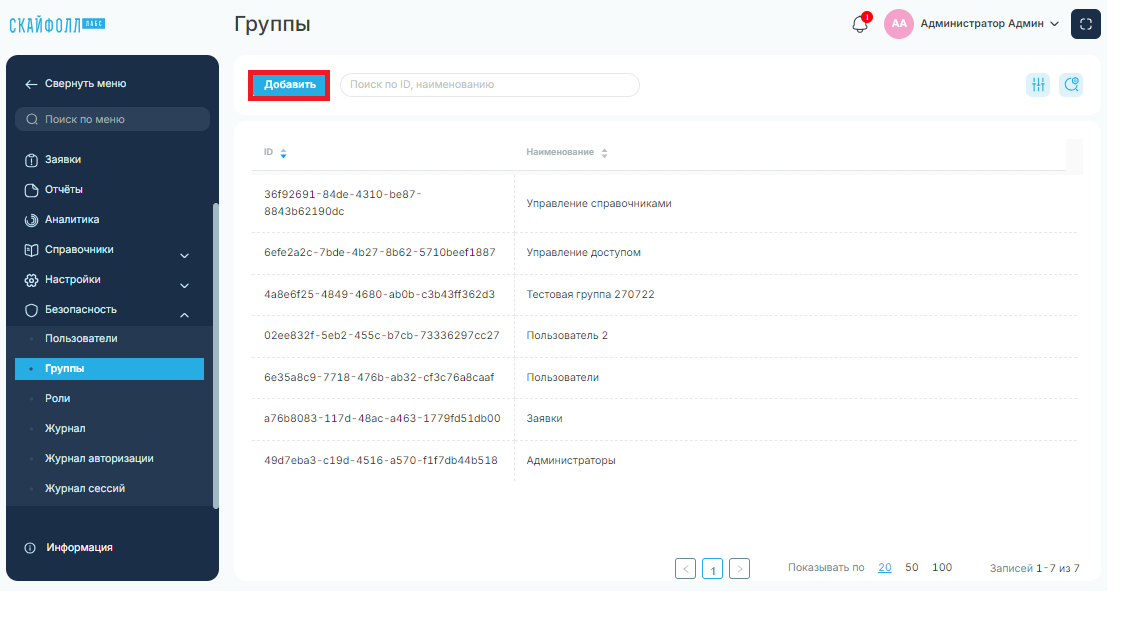
Task: Open the notifications bell icon
Action: coord(860,24)
